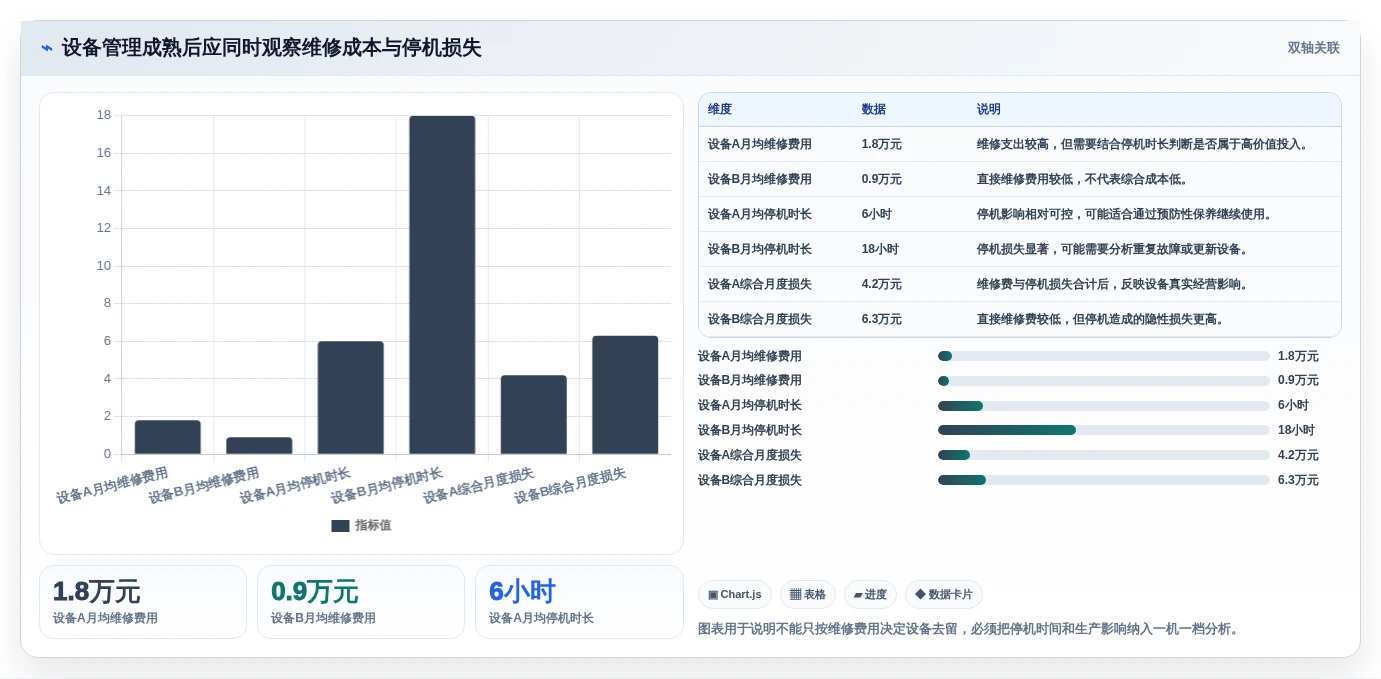The height and width of the screenshot is (679, 1381).
Task: Click the 18小时 value in table
Action: click(880, 250)
